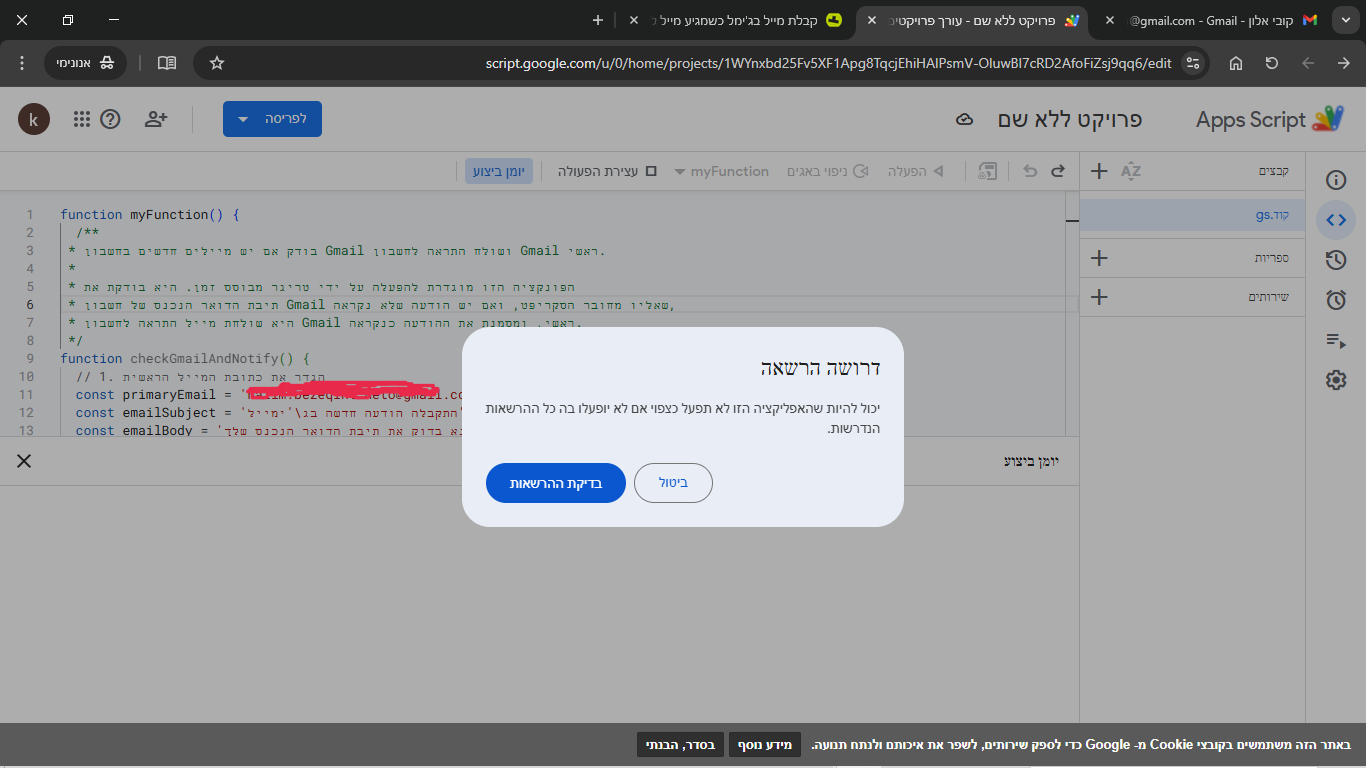1366x768 pixels.
Task: Close the פרויקט ללא שם browser tab
Action: pos(871,20)
